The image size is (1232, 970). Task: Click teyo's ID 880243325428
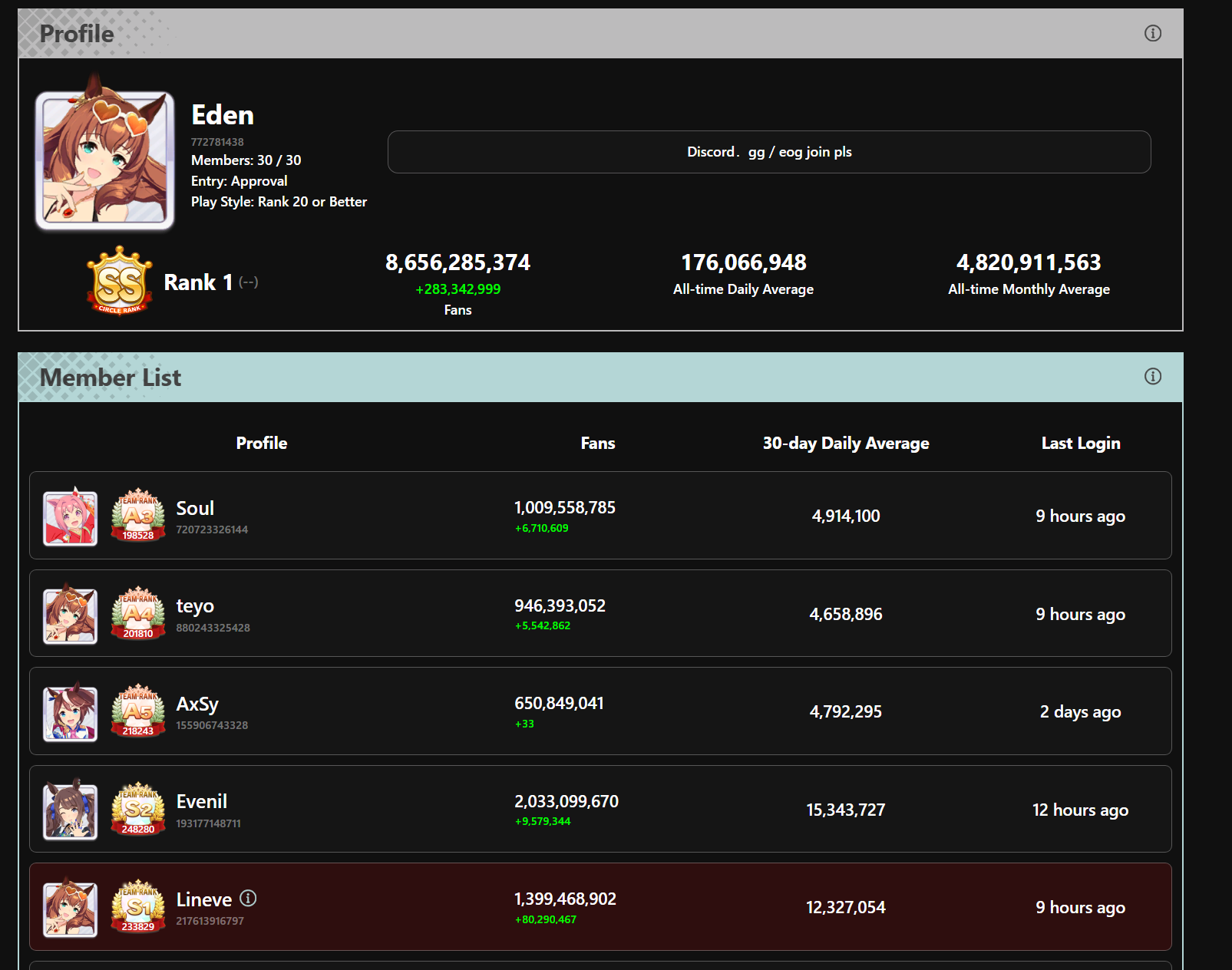point(213,628)
